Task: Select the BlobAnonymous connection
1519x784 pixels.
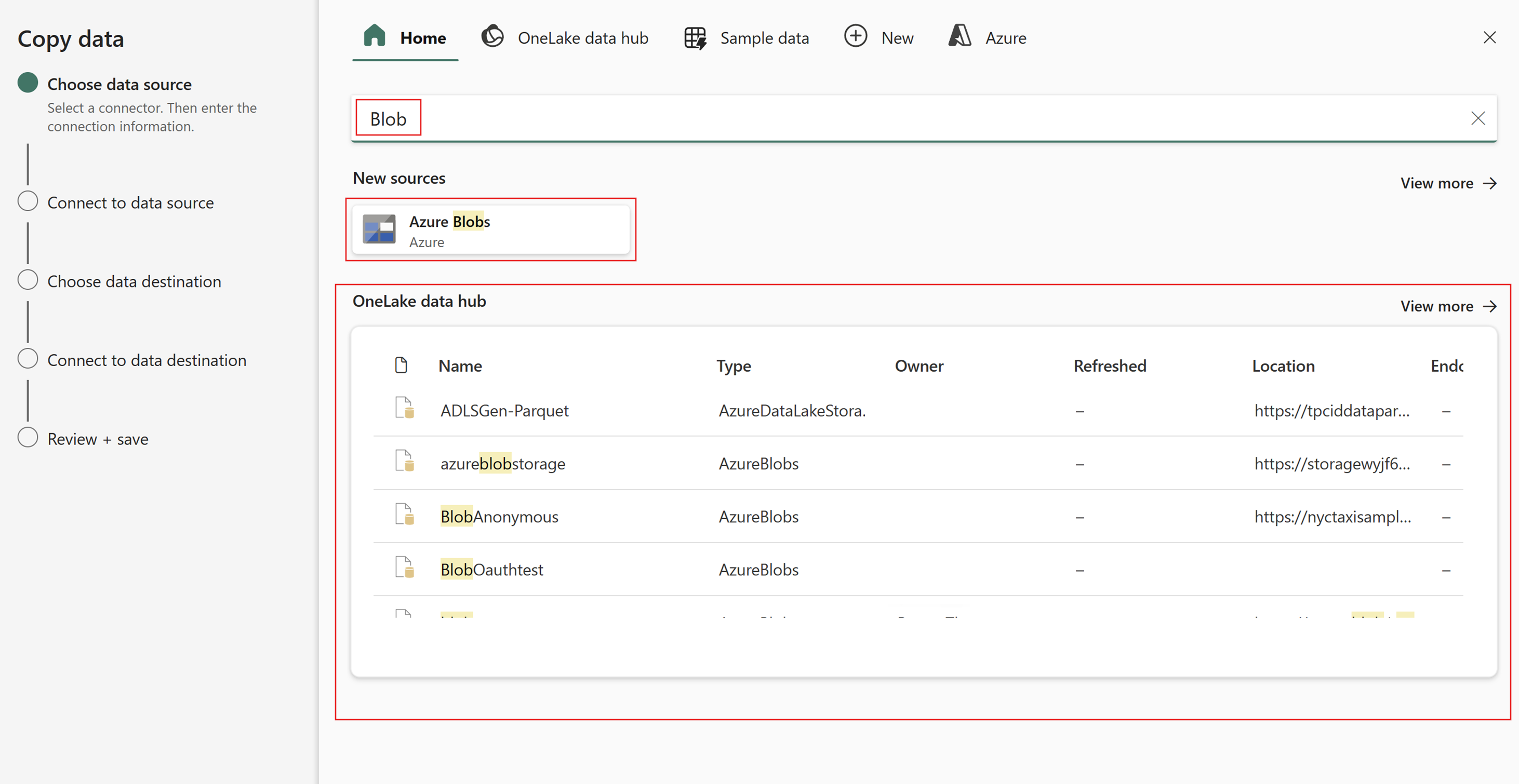Action: point(499,517)
